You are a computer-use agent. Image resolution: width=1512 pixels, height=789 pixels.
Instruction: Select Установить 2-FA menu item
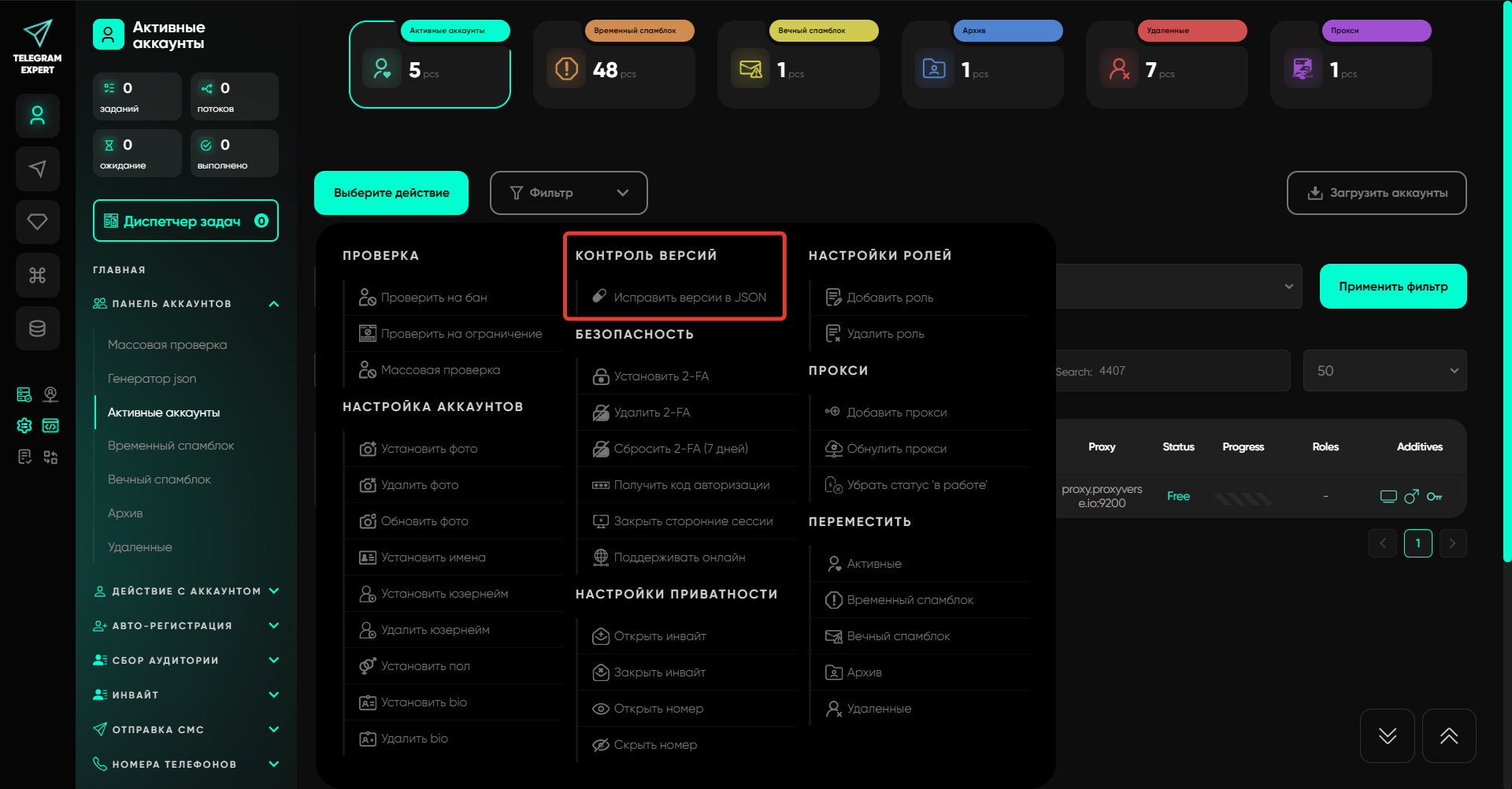[661, 376]
